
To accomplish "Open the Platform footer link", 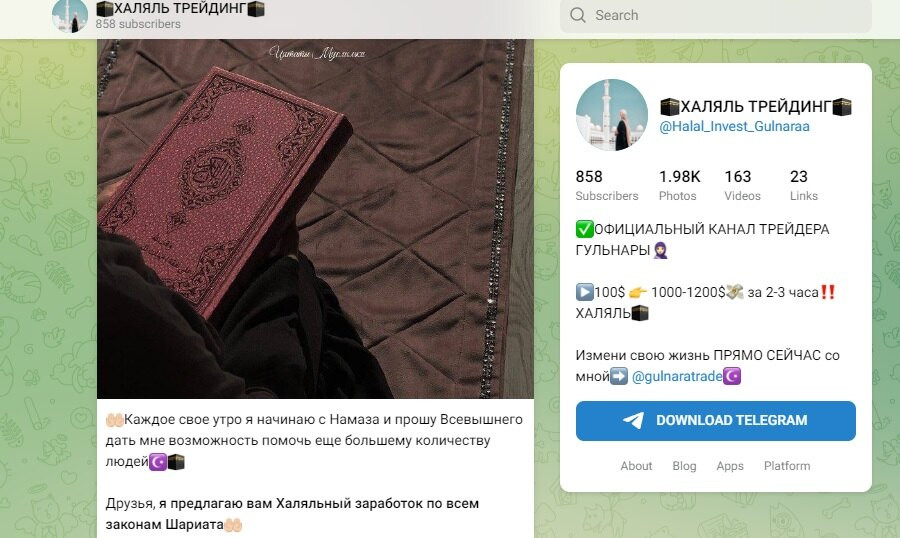I will pos(787,466).
